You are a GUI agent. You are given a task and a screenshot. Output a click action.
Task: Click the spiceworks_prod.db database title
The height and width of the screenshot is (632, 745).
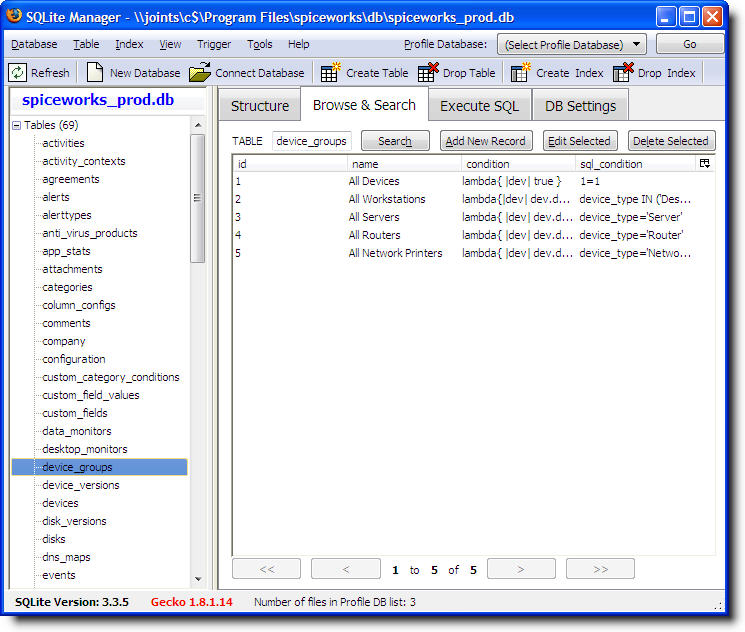tap(98, 100)
